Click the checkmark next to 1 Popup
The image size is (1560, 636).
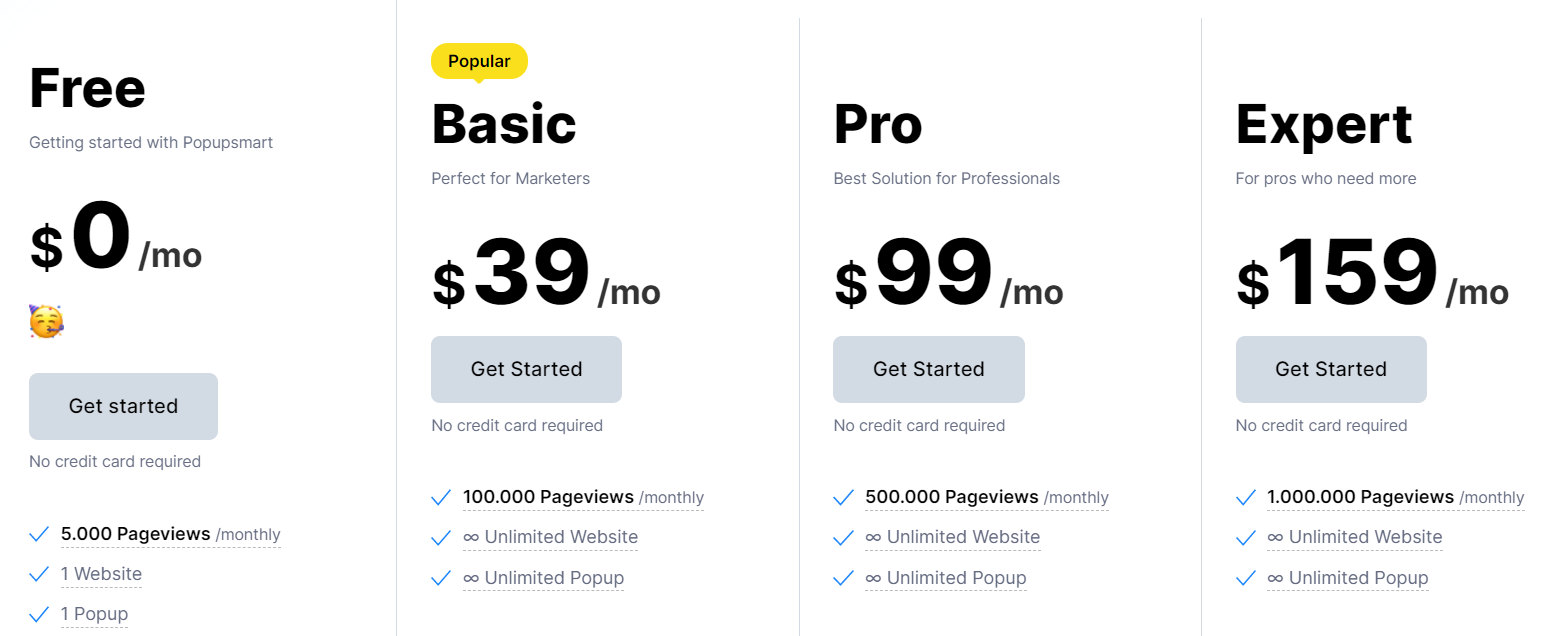tap(39, 614)
